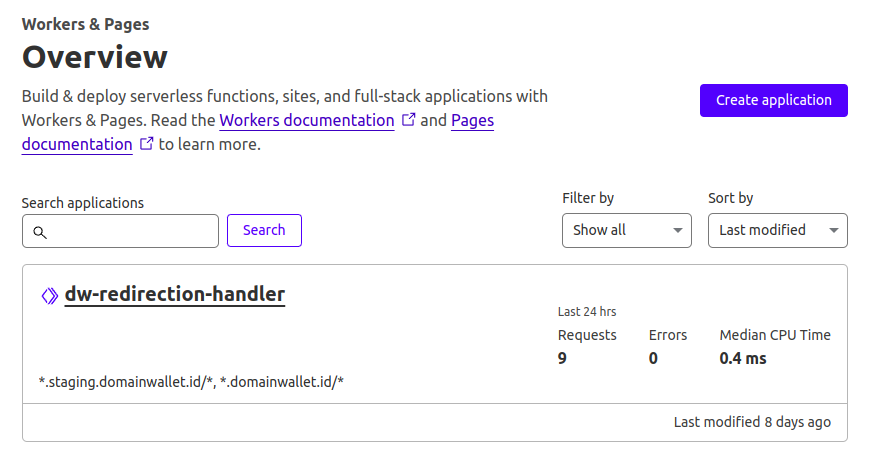Click the Worker icon beside dw-redirection-handler
Image resolution: width=876 pixels, height=461 pixels.
[x=50, y=296]
